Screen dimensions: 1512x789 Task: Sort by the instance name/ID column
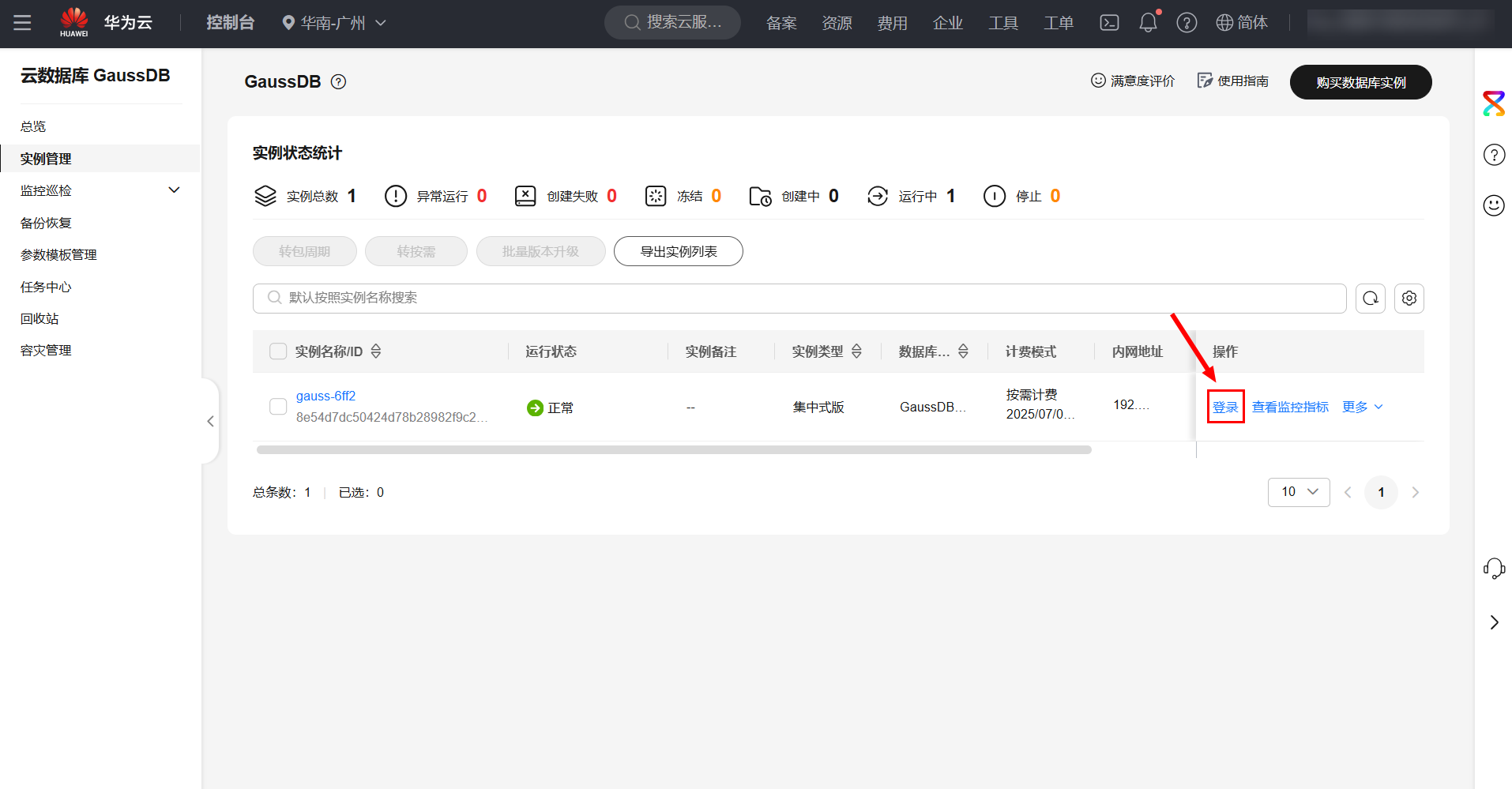click(376, 351)
